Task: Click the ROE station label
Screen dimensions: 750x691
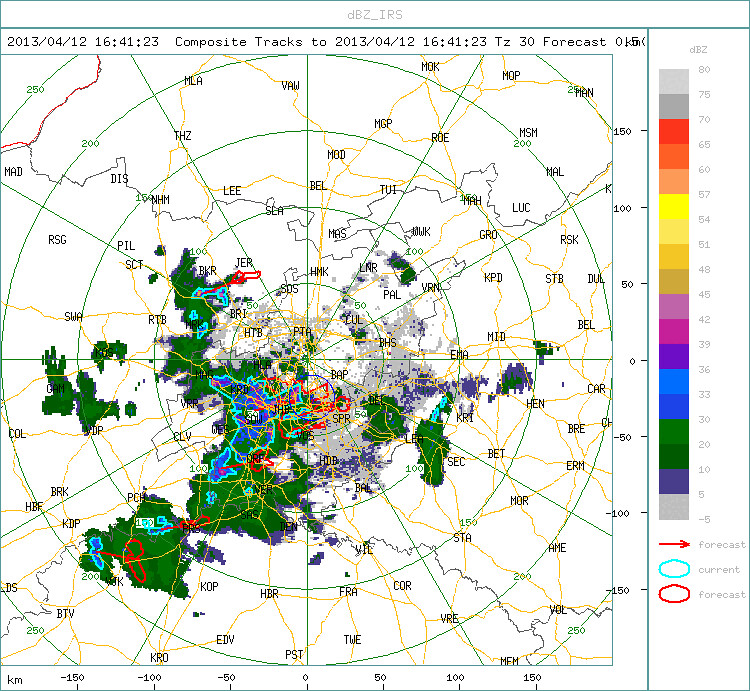Action: pos(440,138)
